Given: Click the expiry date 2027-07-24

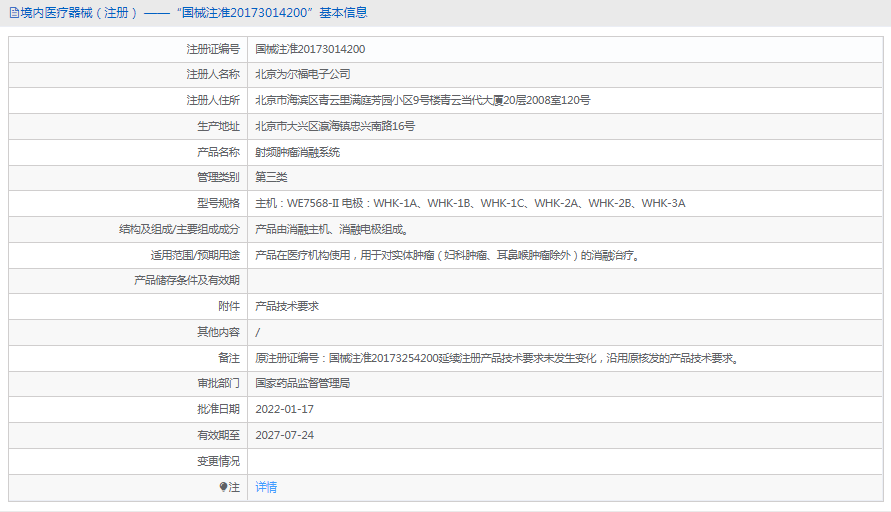Looking at the screenshot, I should pos(285,435).
